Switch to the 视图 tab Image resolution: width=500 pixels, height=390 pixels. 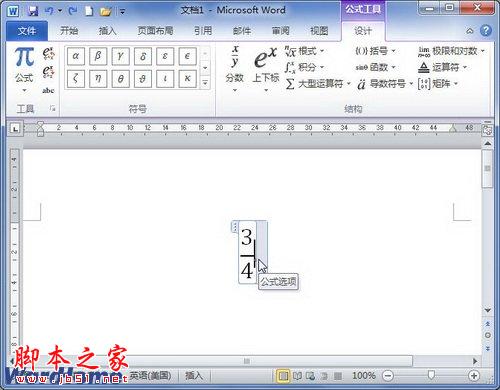click(319, 31)
